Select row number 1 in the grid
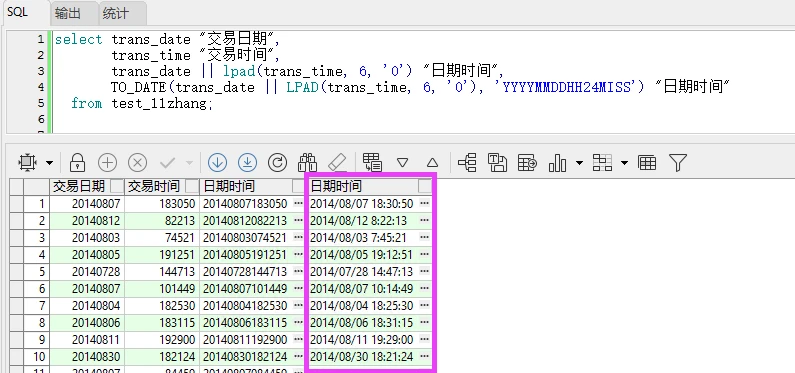 (37, 204)
